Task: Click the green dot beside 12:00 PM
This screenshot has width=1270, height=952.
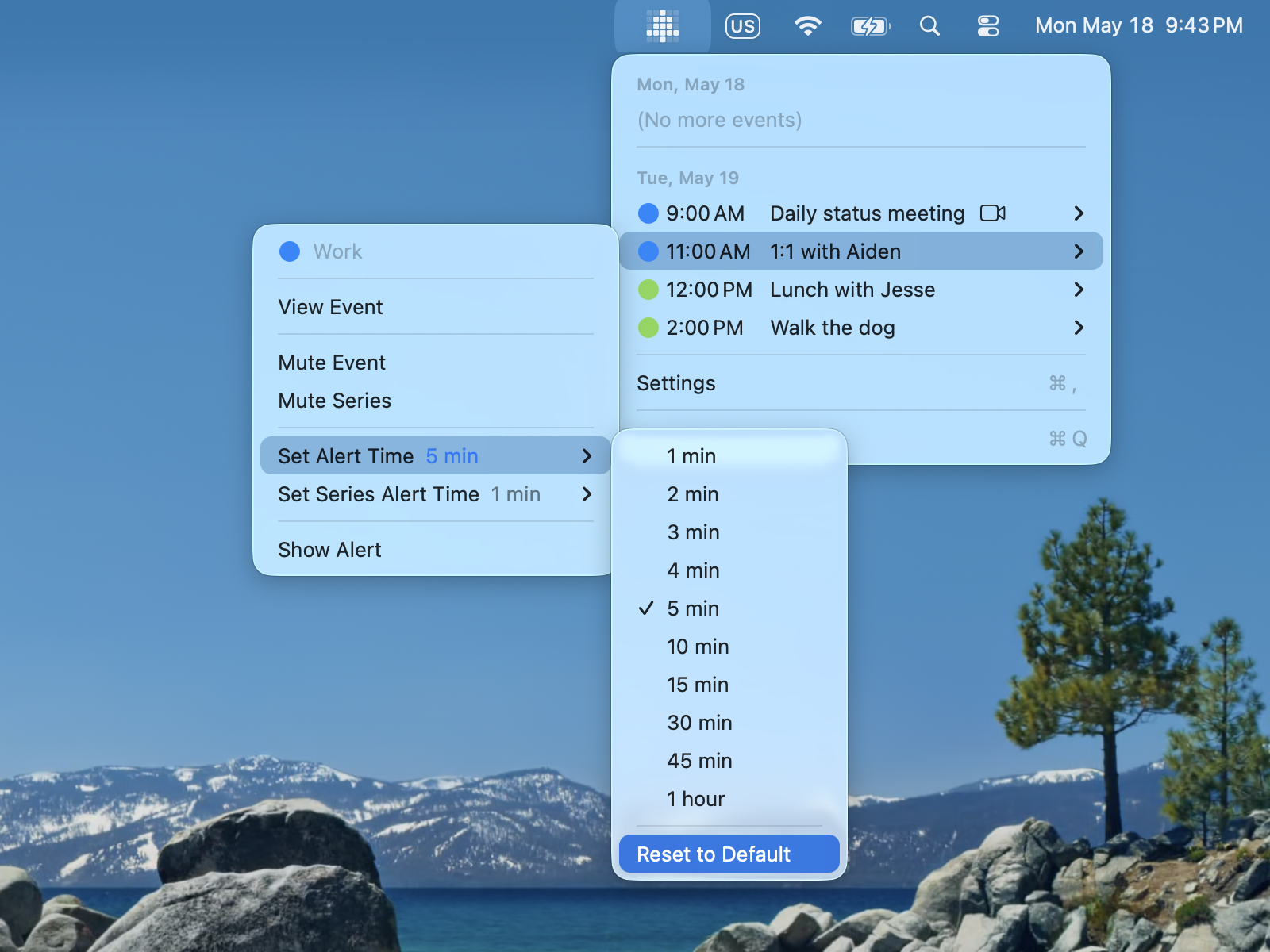Action: tap(648, 290)
